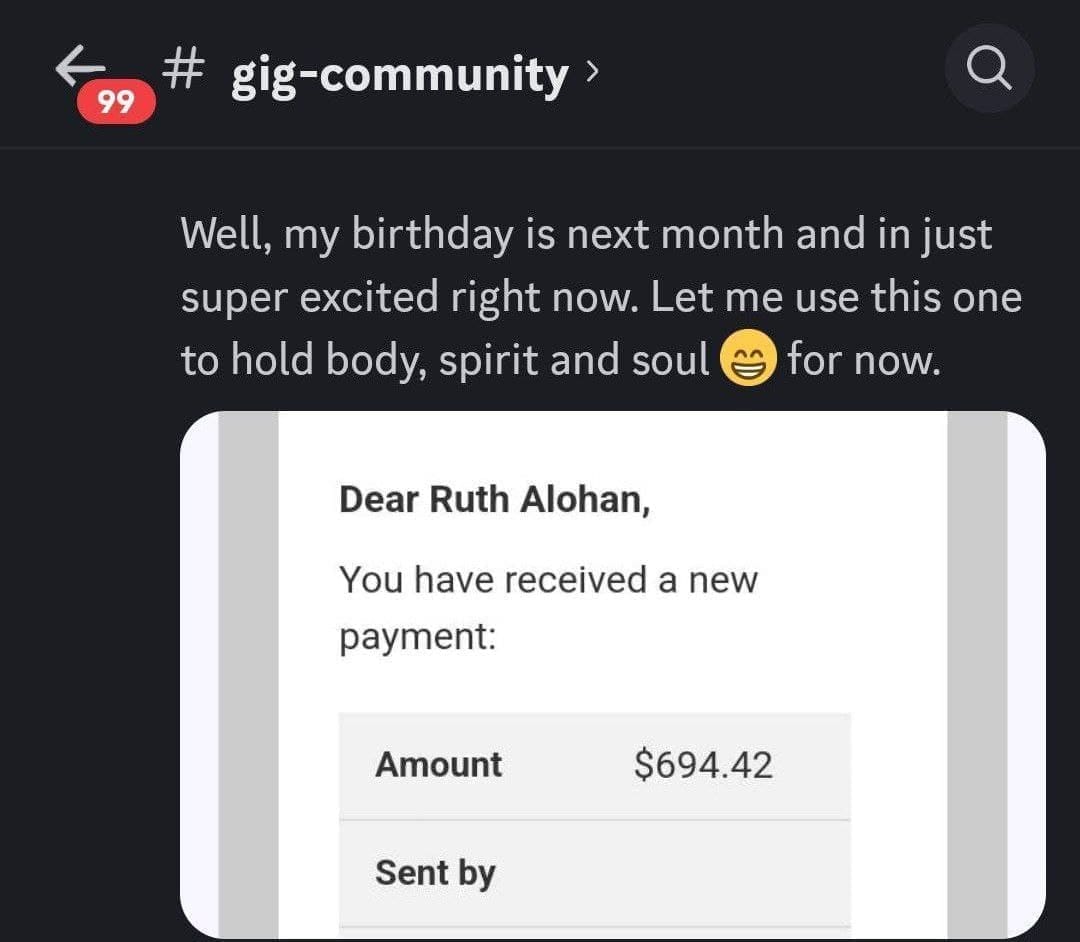Tap the red 99 unread badge
Viewport: 1080px width, 942px height.
coord(116,102)
